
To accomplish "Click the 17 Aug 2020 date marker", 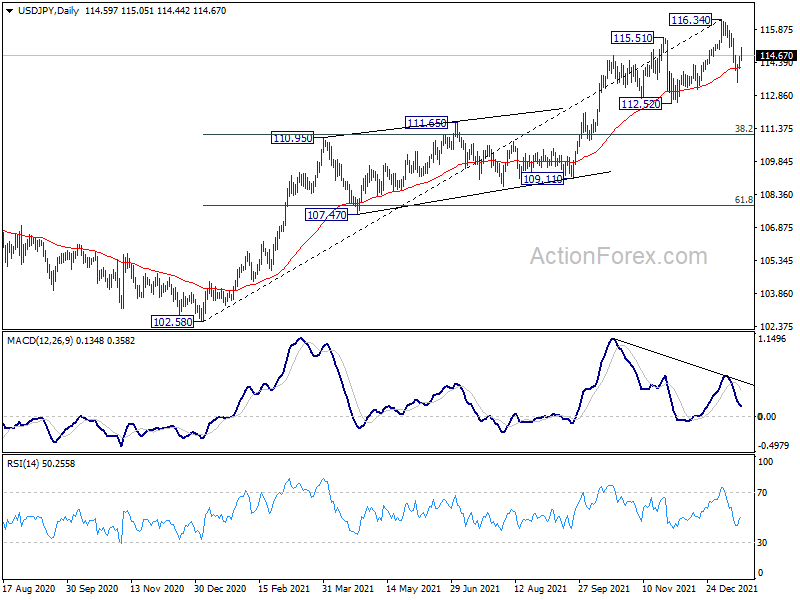I will point(28,591).
